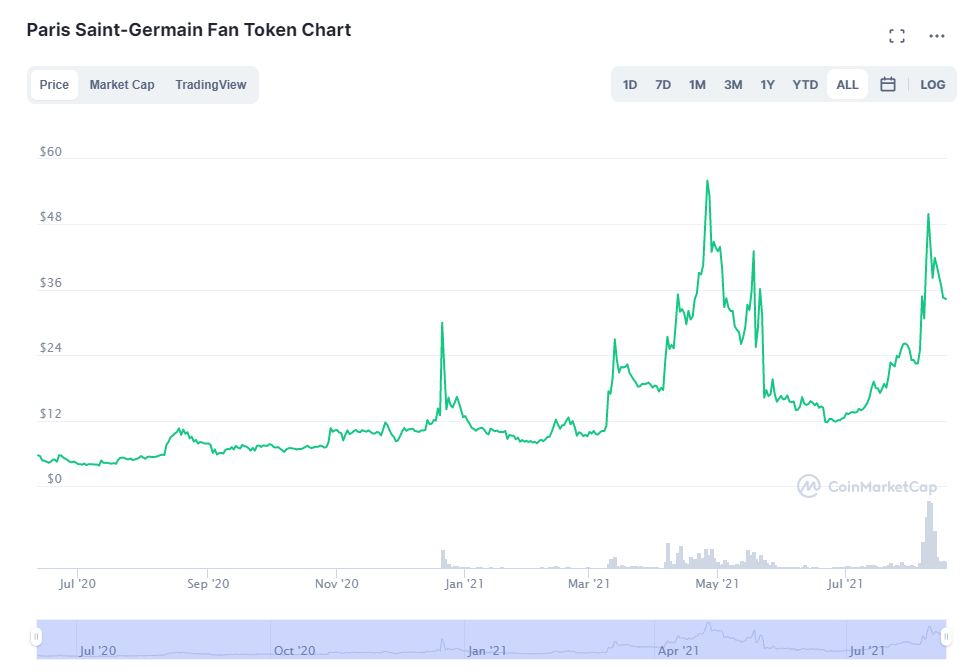
Task: Choose the 3M time range
Action: 733,85
